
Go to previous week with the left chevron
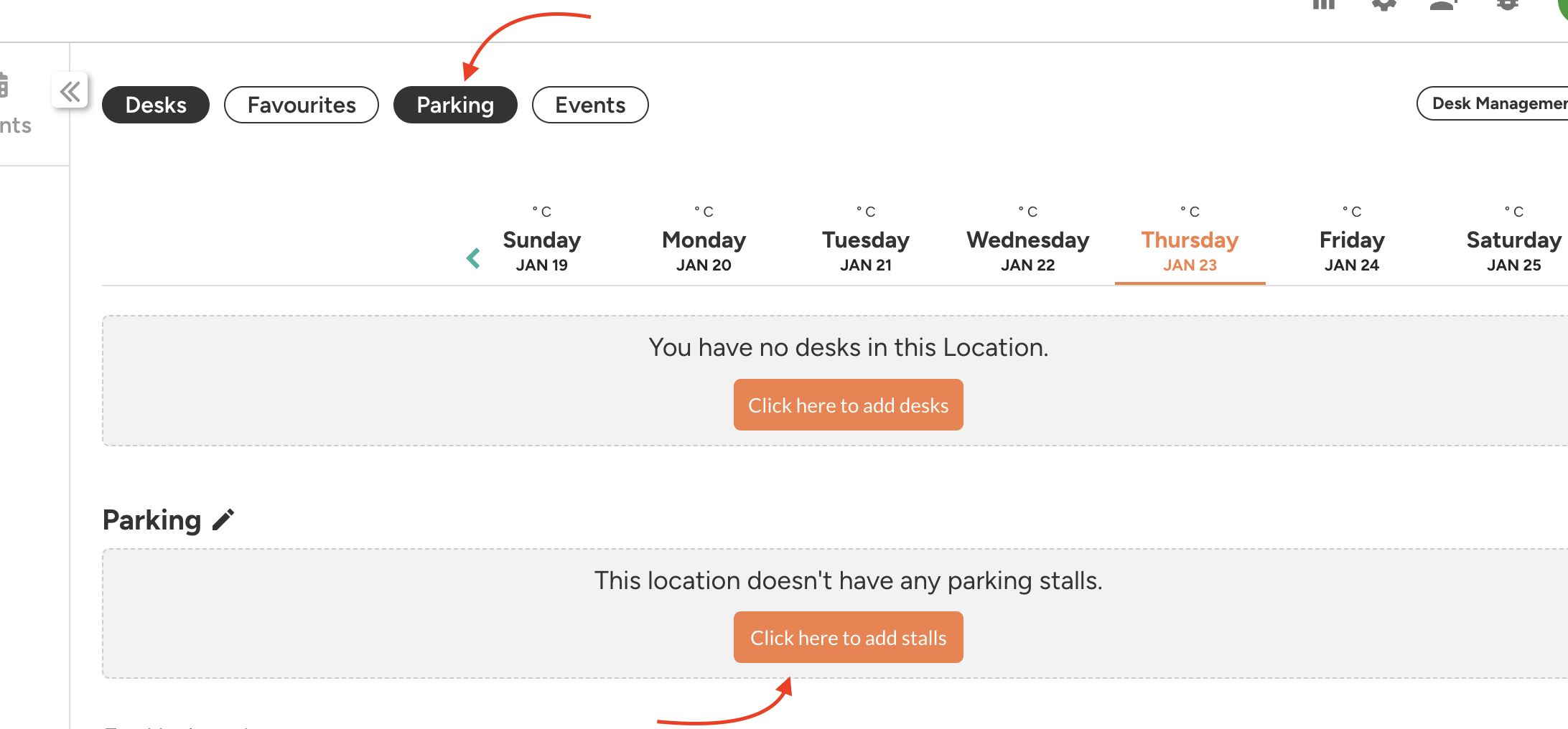[473, 258]
